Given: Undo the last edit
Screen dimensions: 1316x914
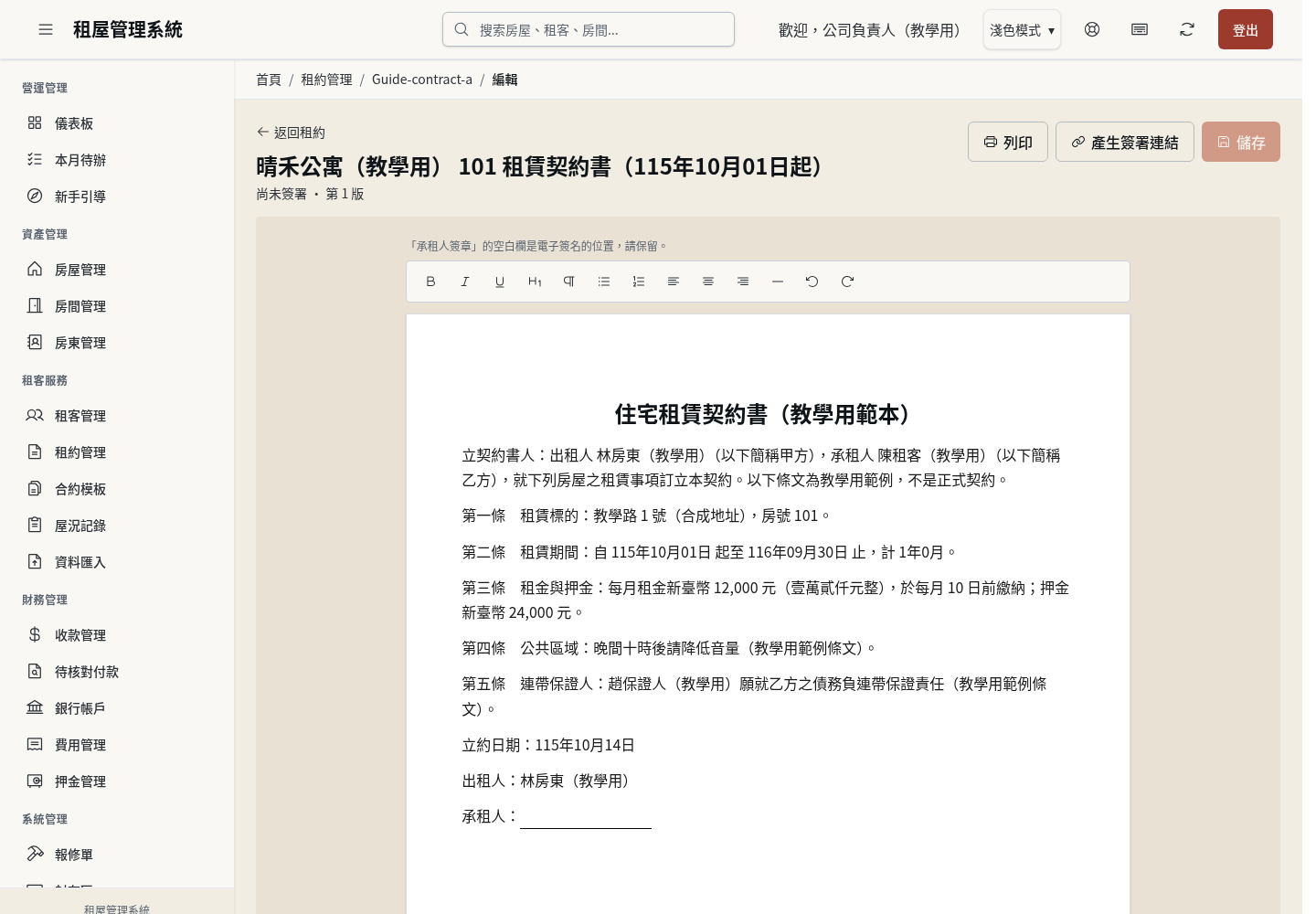Looking at the screenshot, I should [812, 282].
